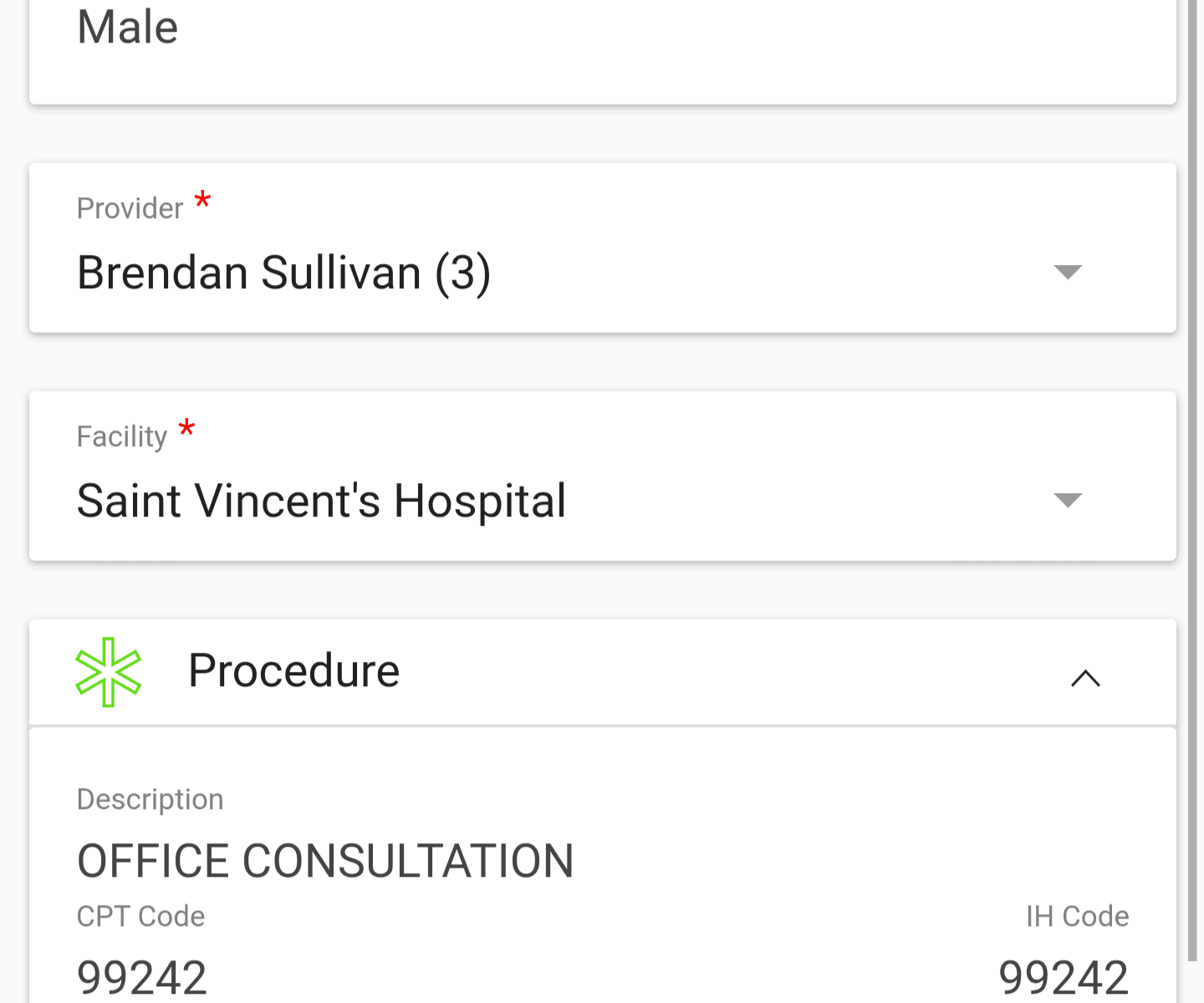Click the Male gender value field

point(602,50)
